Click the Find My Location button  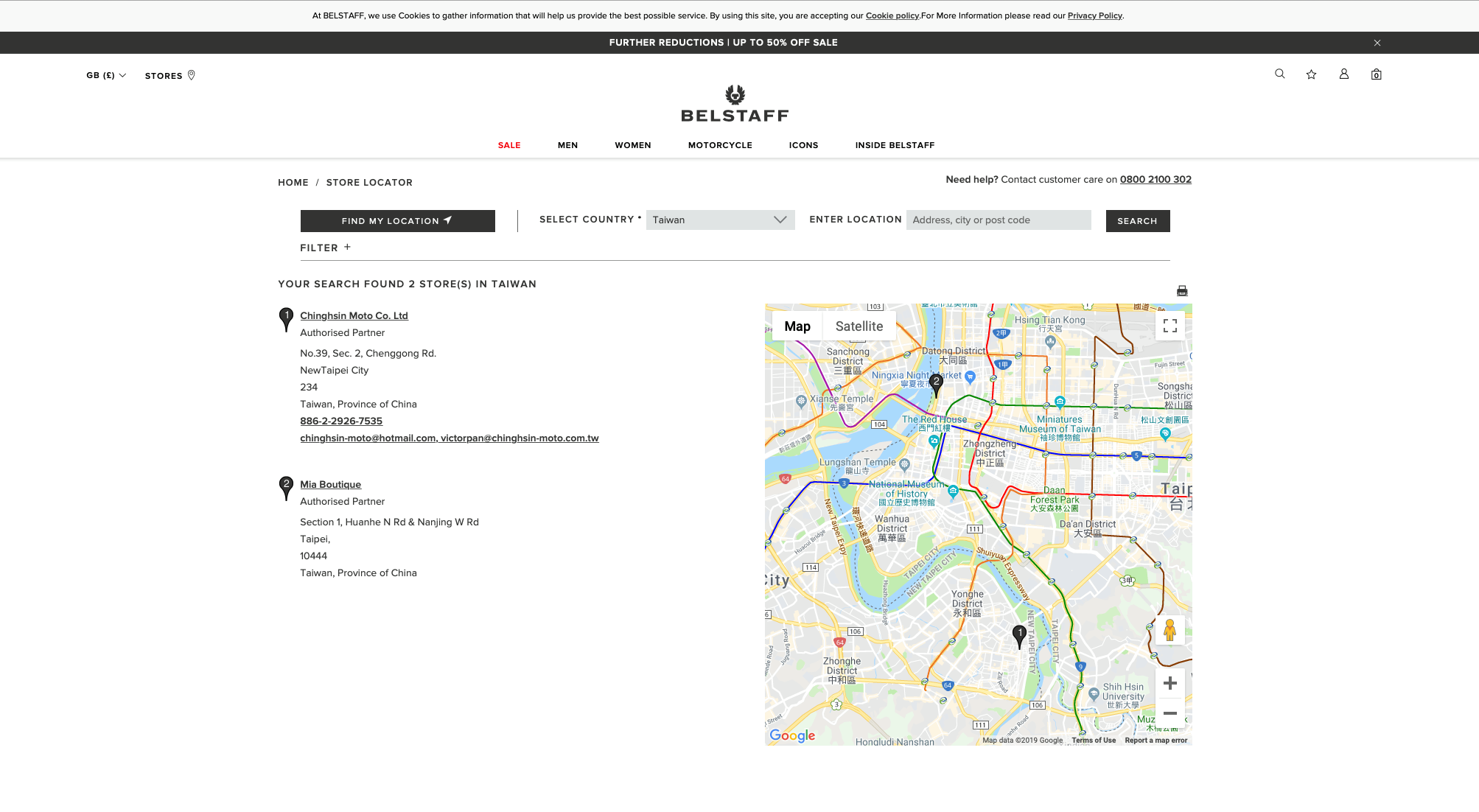[397, 221]
